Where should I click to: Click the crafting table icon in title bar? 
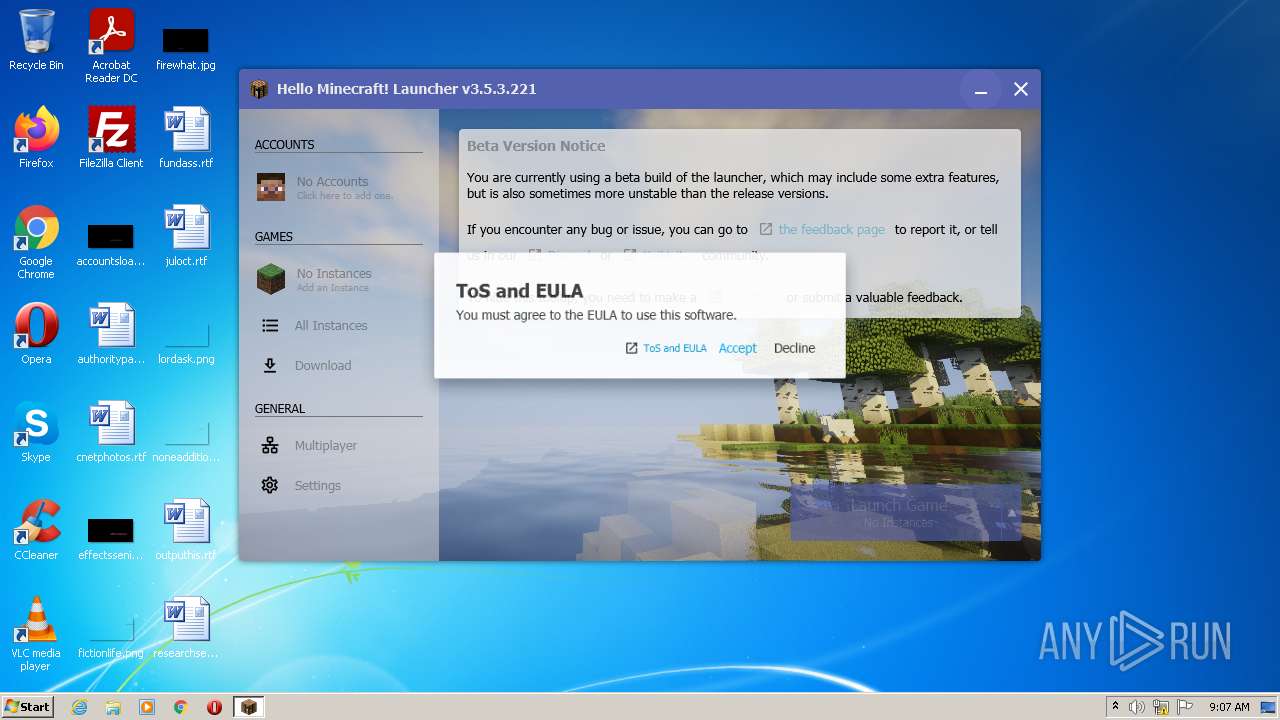click(260, 89)
